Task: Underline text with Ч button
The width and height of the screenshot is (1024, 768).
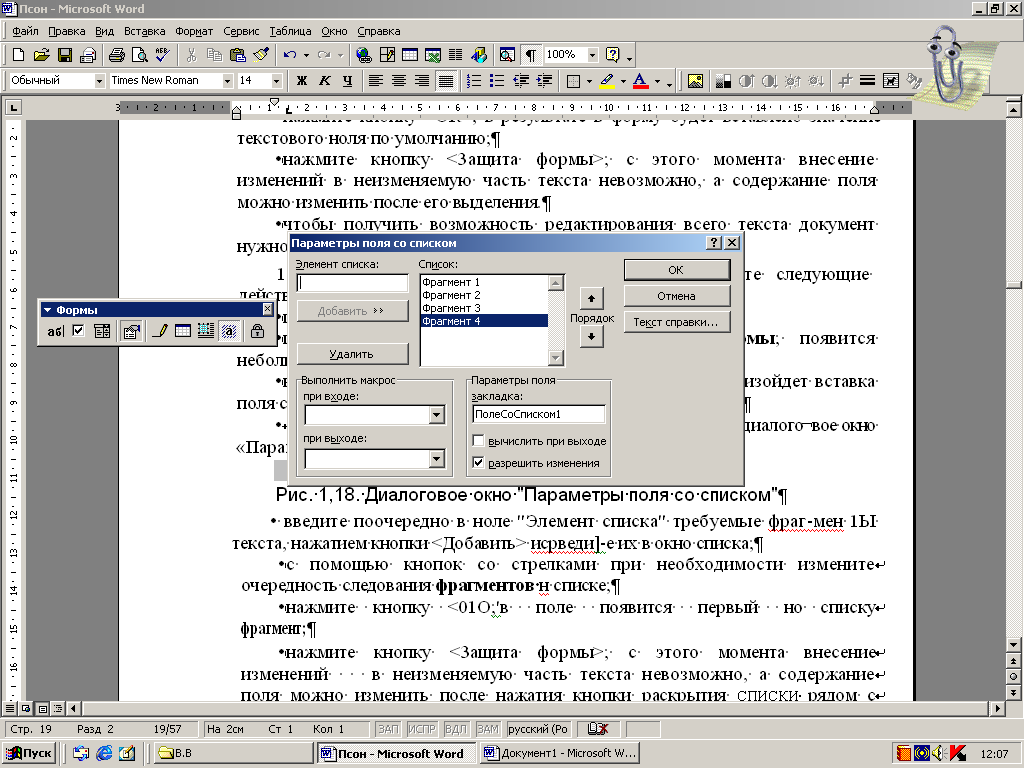Action: [347, 81]
